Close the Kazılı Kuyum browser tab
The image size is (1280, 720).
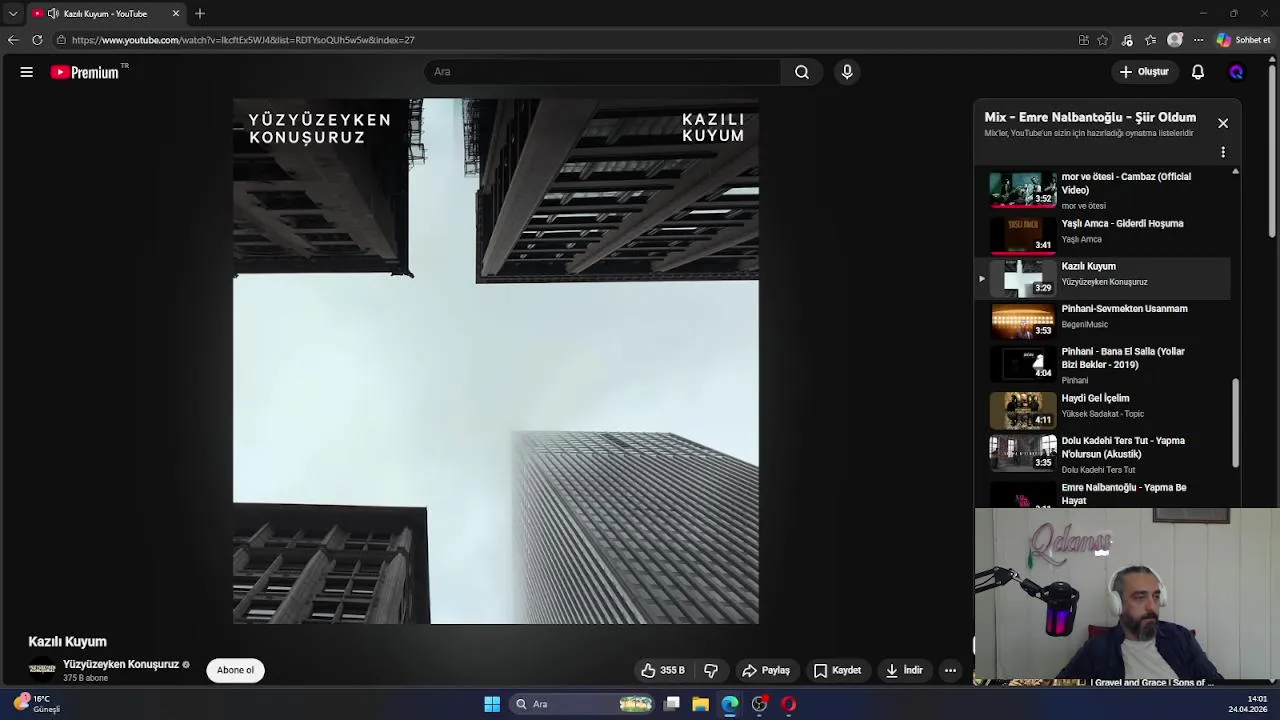[x=176, y=14]
